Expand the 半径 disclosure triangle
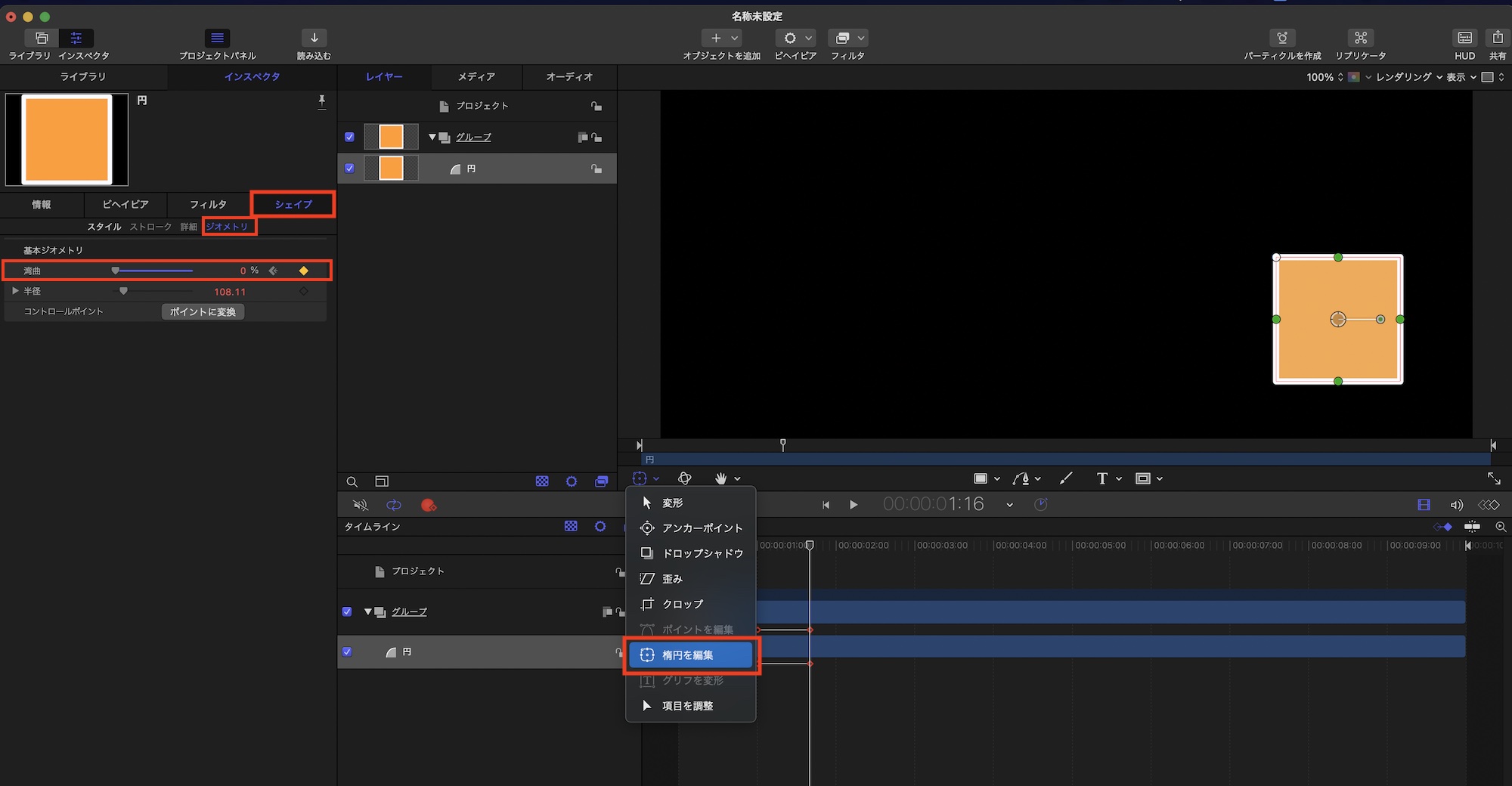Screen dimensions: 1512x786 (x=15, y=291)
